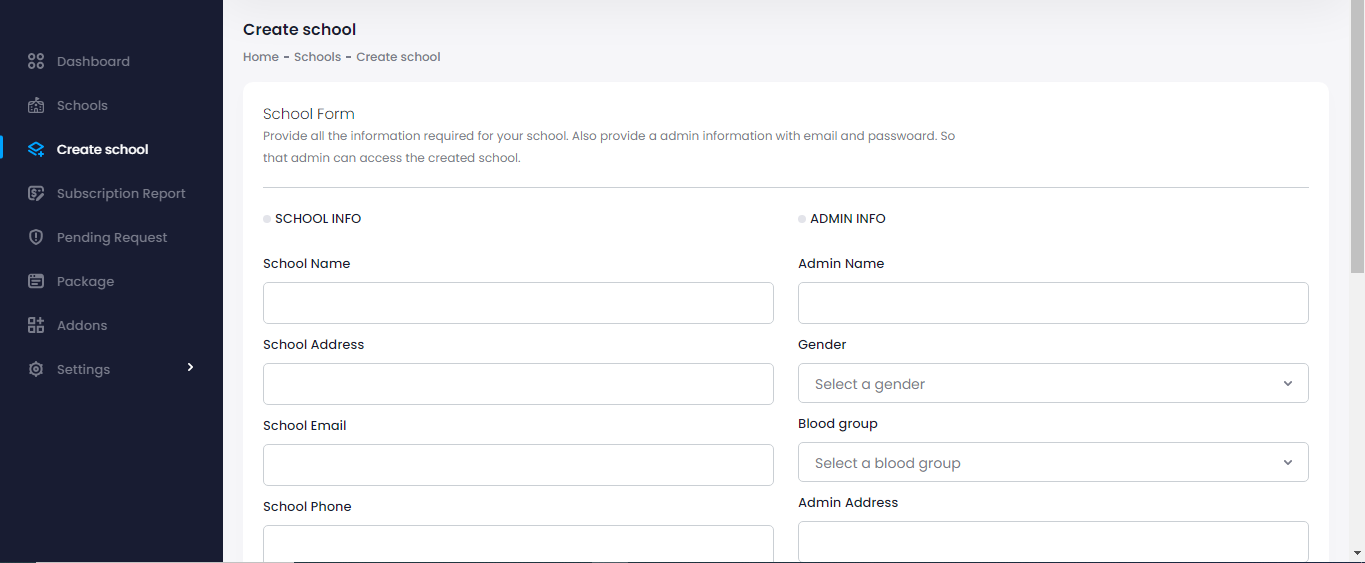
Task: Open the Subscription Report menu item
Action: [x=121, y=193]
